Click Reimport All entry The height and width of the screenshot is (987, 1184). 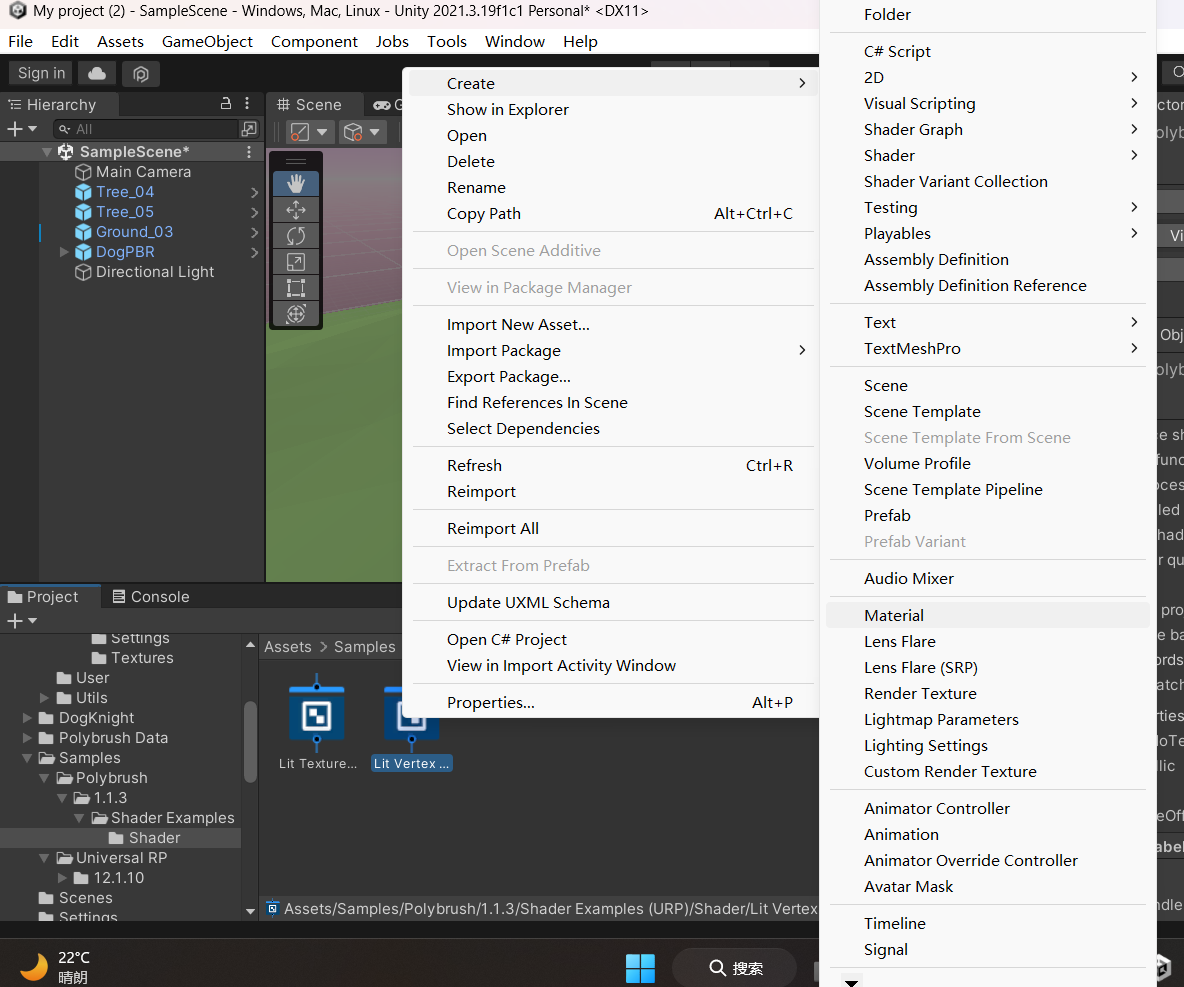pyautogui.click(x=613, y=529)
